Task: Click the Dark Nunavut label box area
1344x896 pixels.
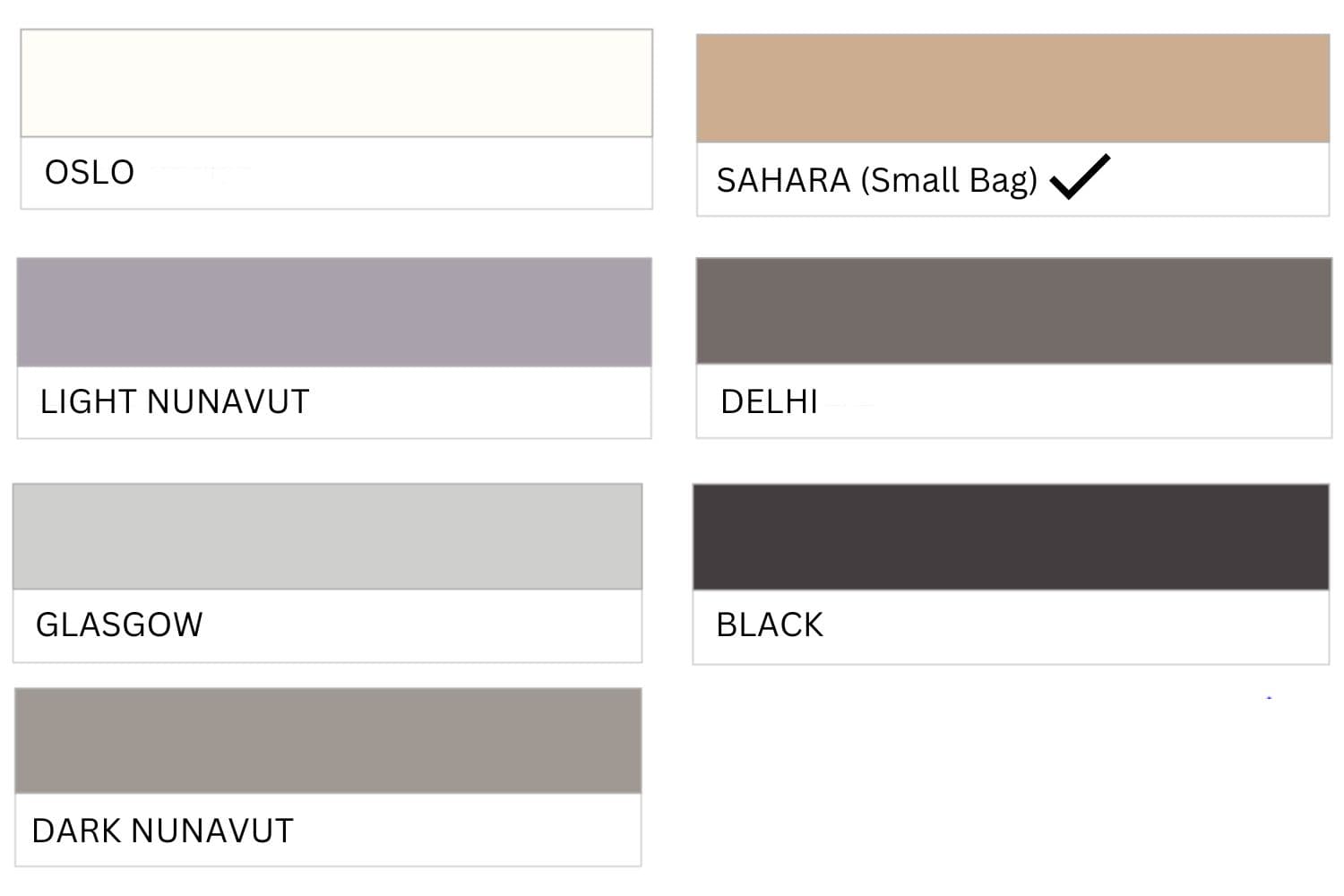Action: [x=328, y=830]
